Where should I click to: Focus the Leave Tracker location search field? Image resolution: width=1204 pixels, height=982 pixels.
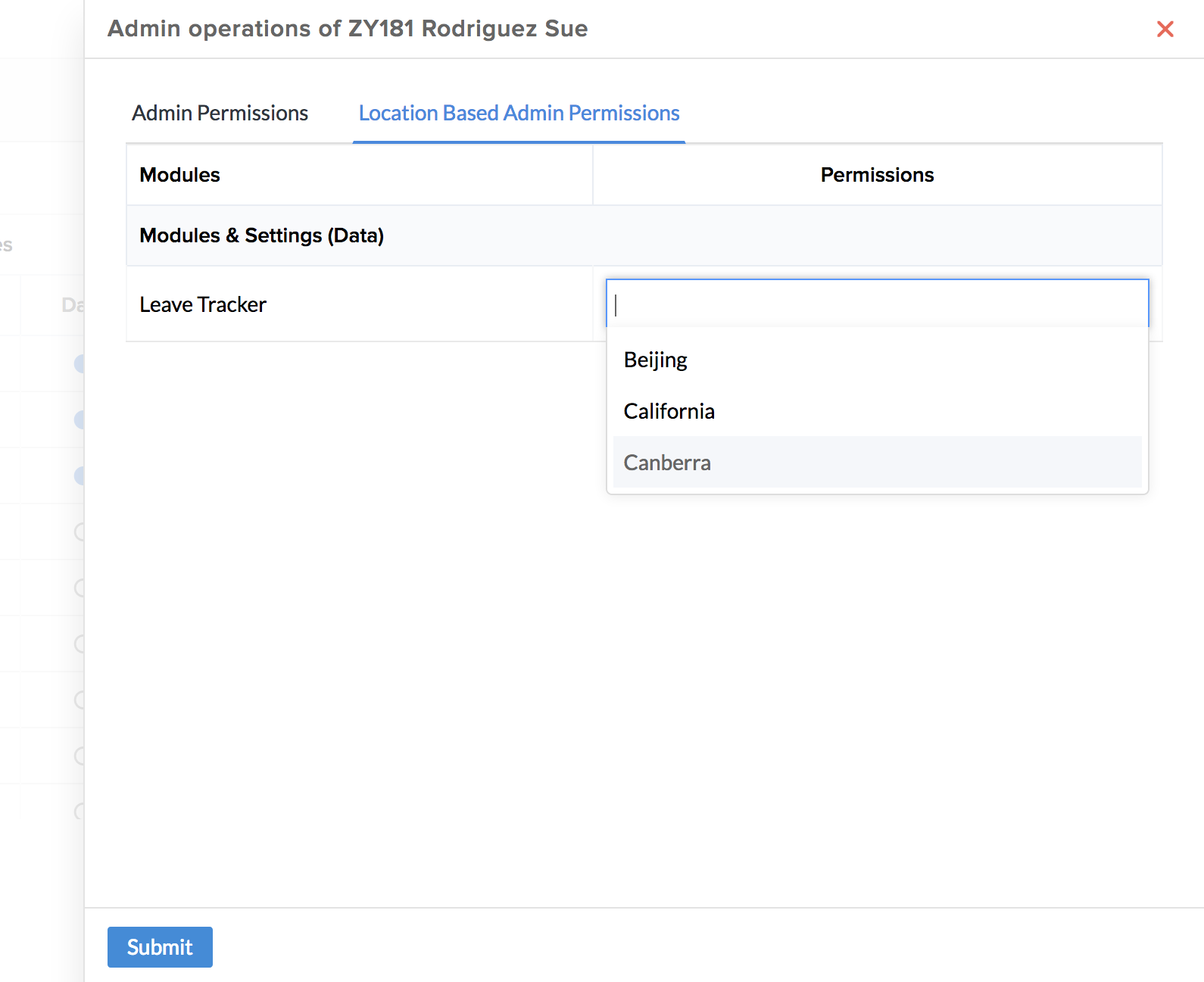(877, 304)
